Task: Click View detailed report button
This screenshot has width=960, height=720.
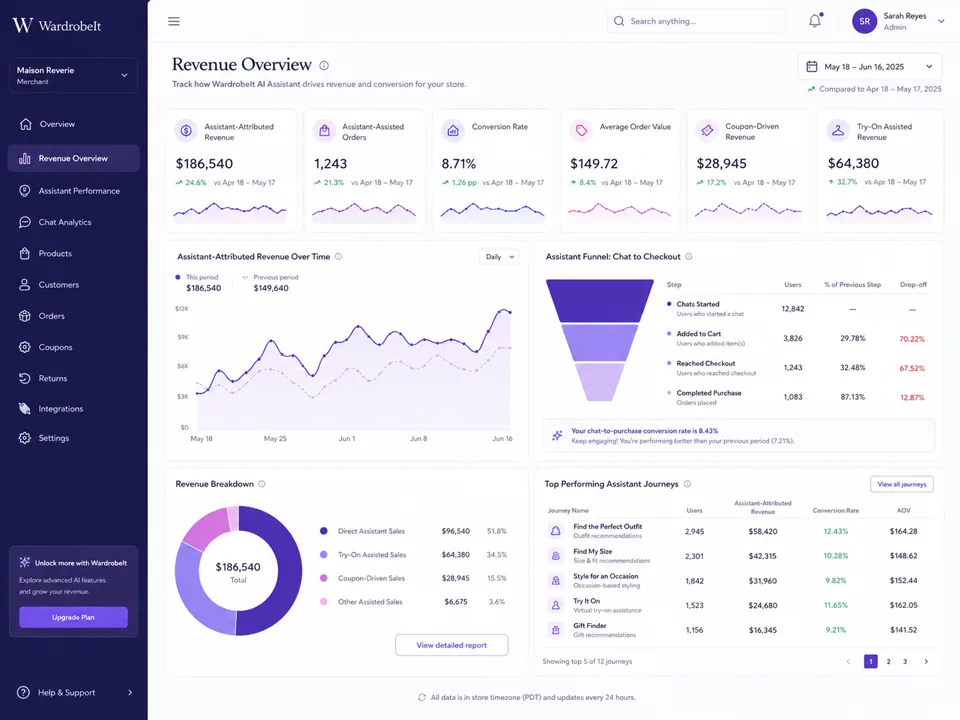Action: (x=452, y=645)
